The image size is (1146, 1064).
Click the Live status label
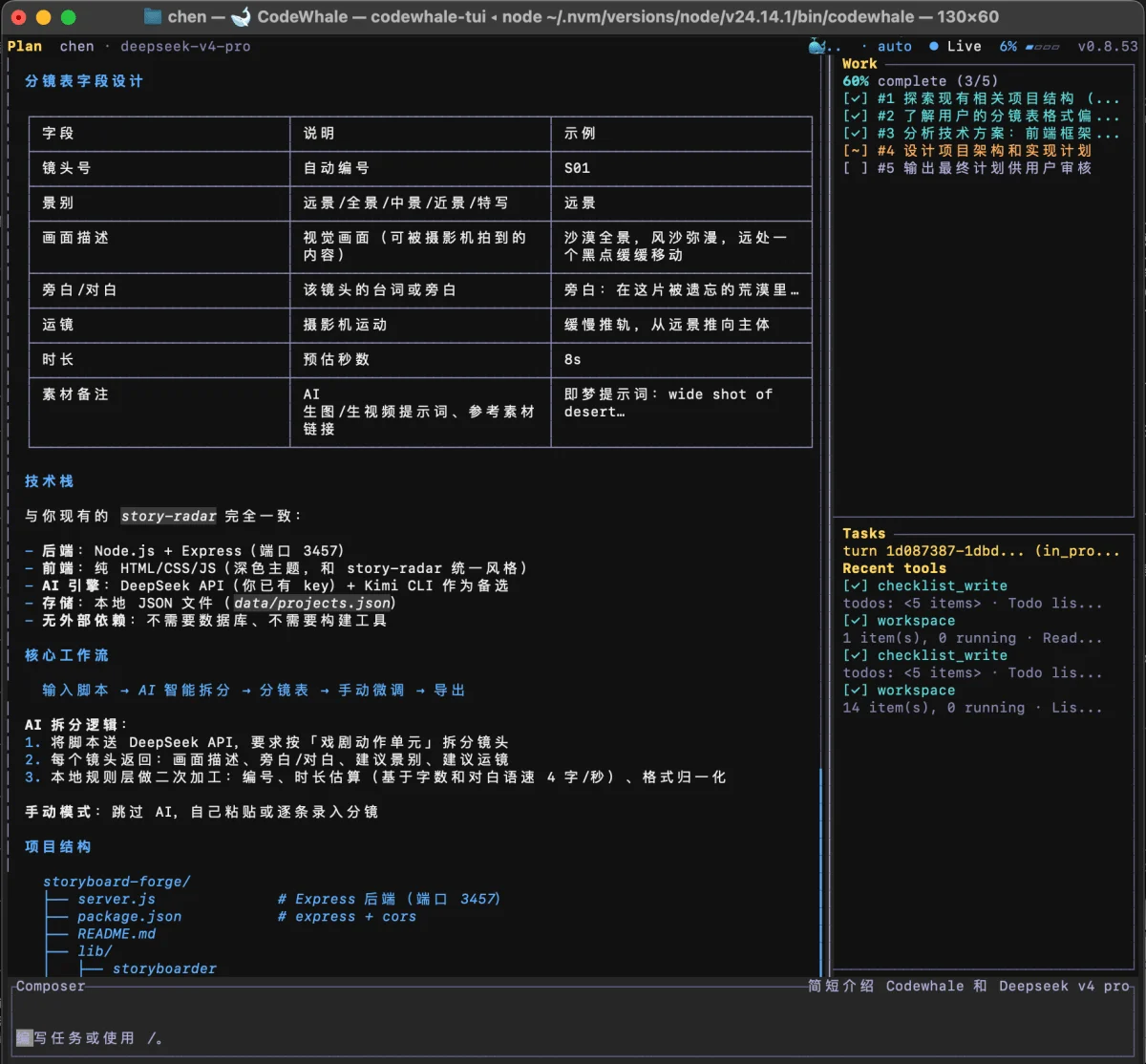[964, 46]
